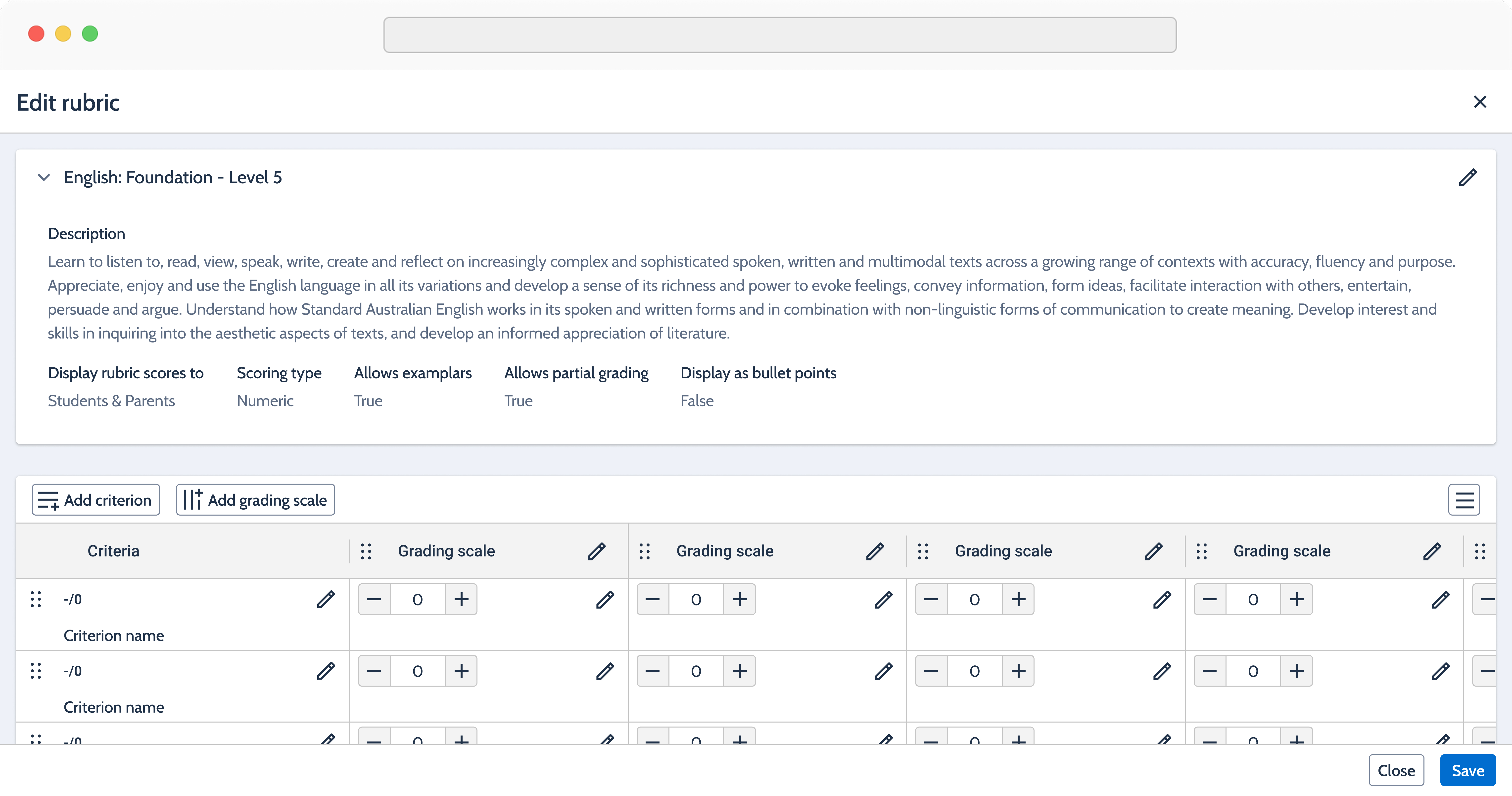Increase first row, second grading scale score
Screen dimensions: 1512x796
tap(740, 599)
